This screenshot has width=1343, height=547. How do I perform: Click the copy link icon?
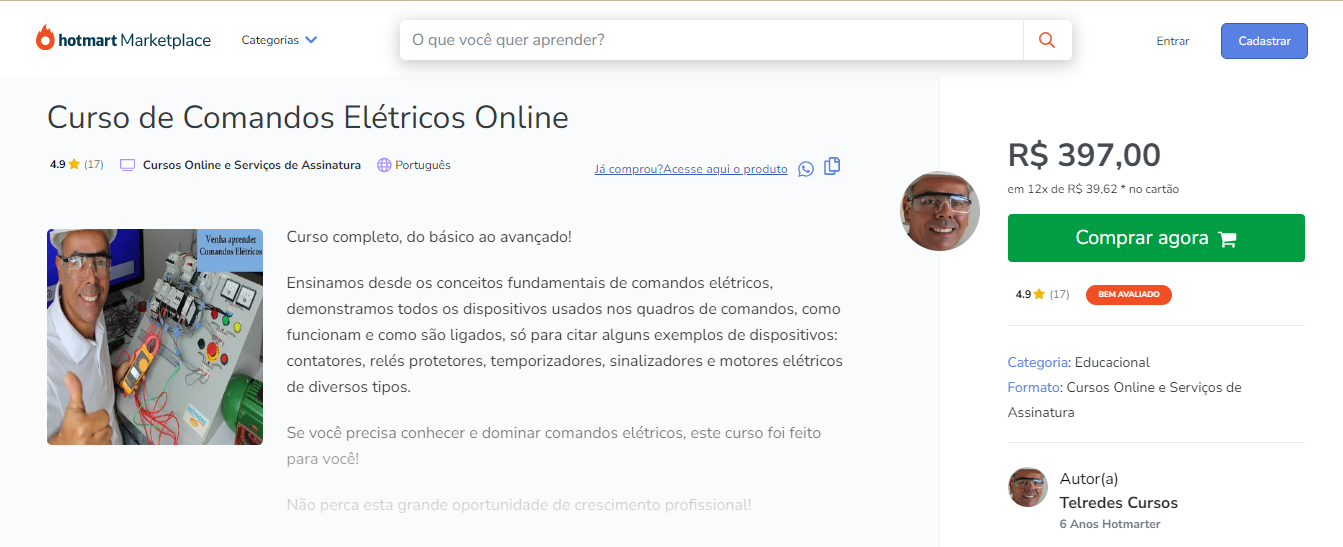coord(832,166)
